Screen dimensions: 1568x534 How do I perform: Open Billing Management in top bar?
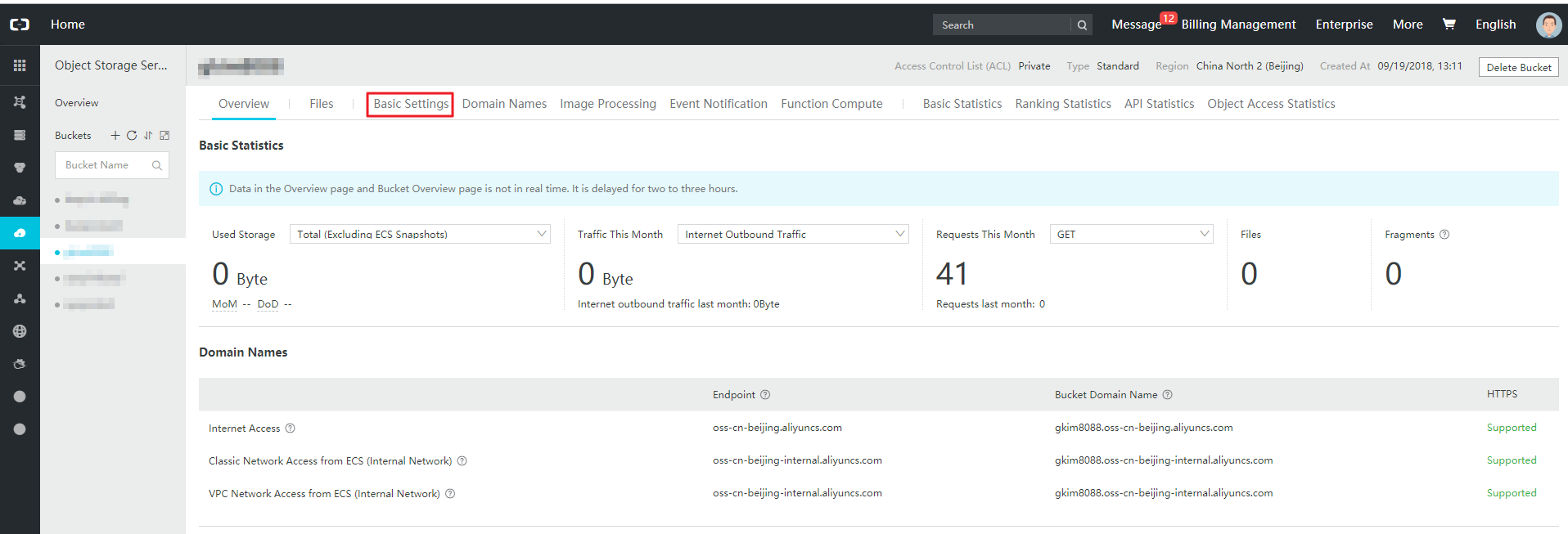point(1238,25)
